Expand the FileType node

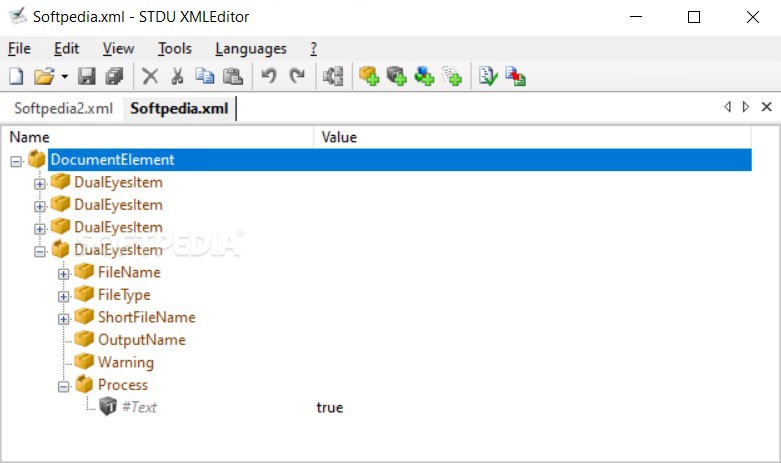63,296
